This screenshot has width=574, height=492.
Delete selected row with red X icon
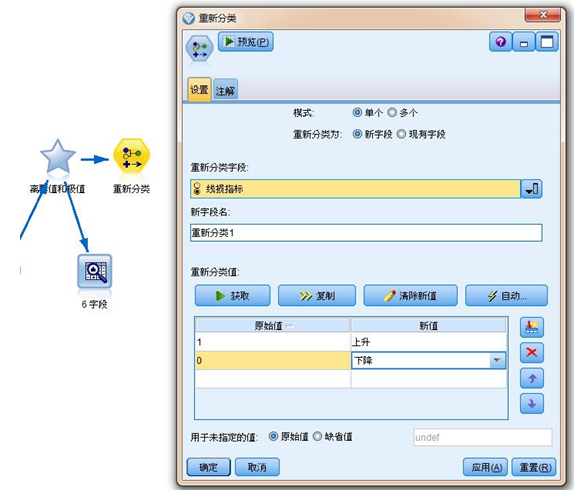coord(532,353)
